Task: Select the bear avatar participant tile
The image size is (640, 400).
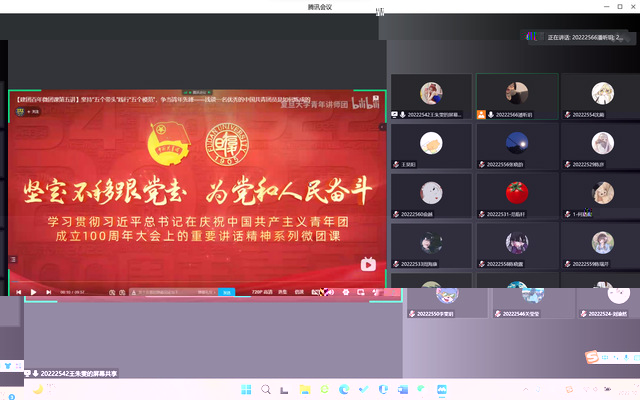Action: point(431,146)
